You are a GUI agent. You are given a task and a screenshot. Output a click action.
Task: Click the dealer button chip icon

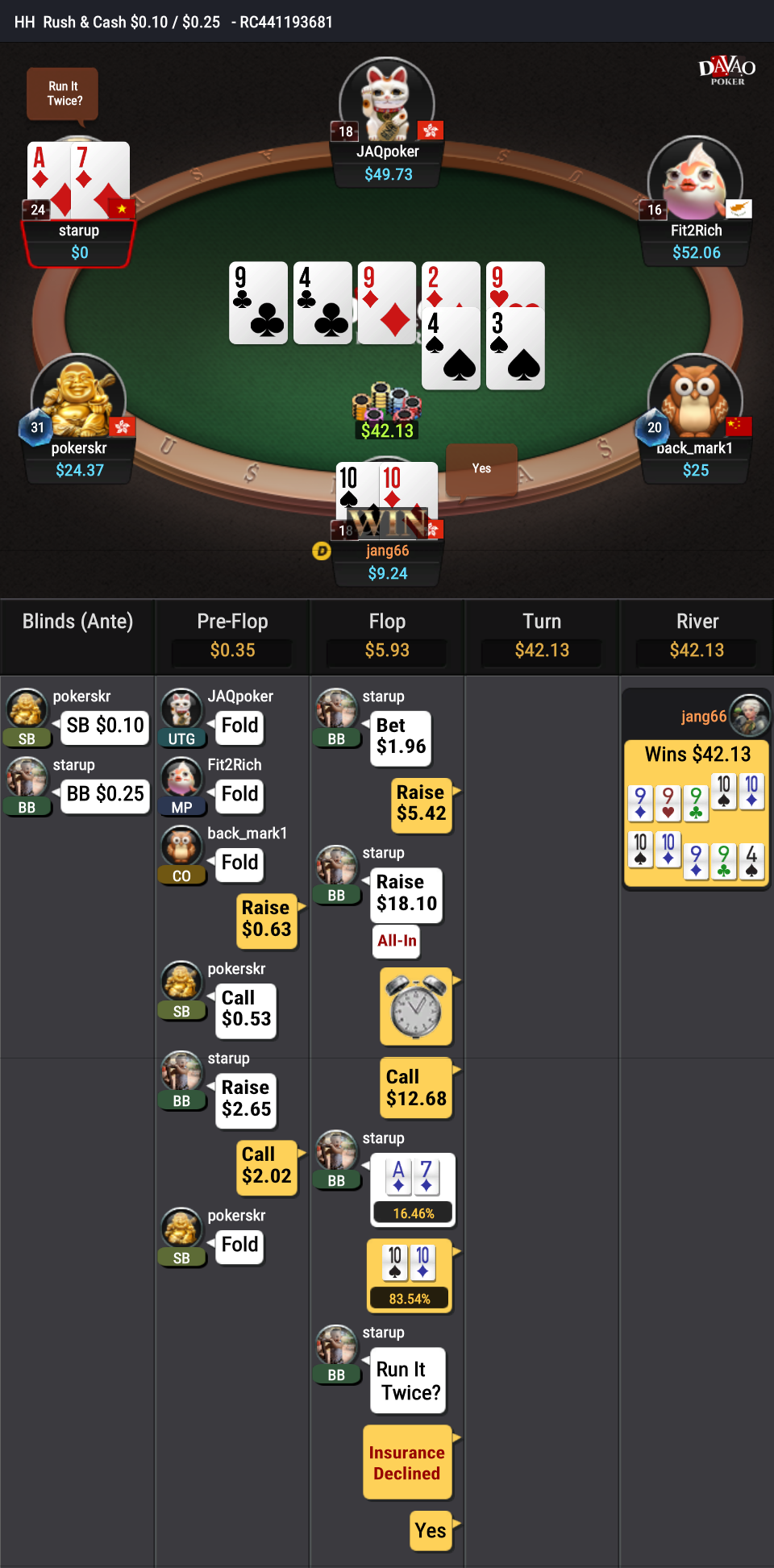click(321, 551)
